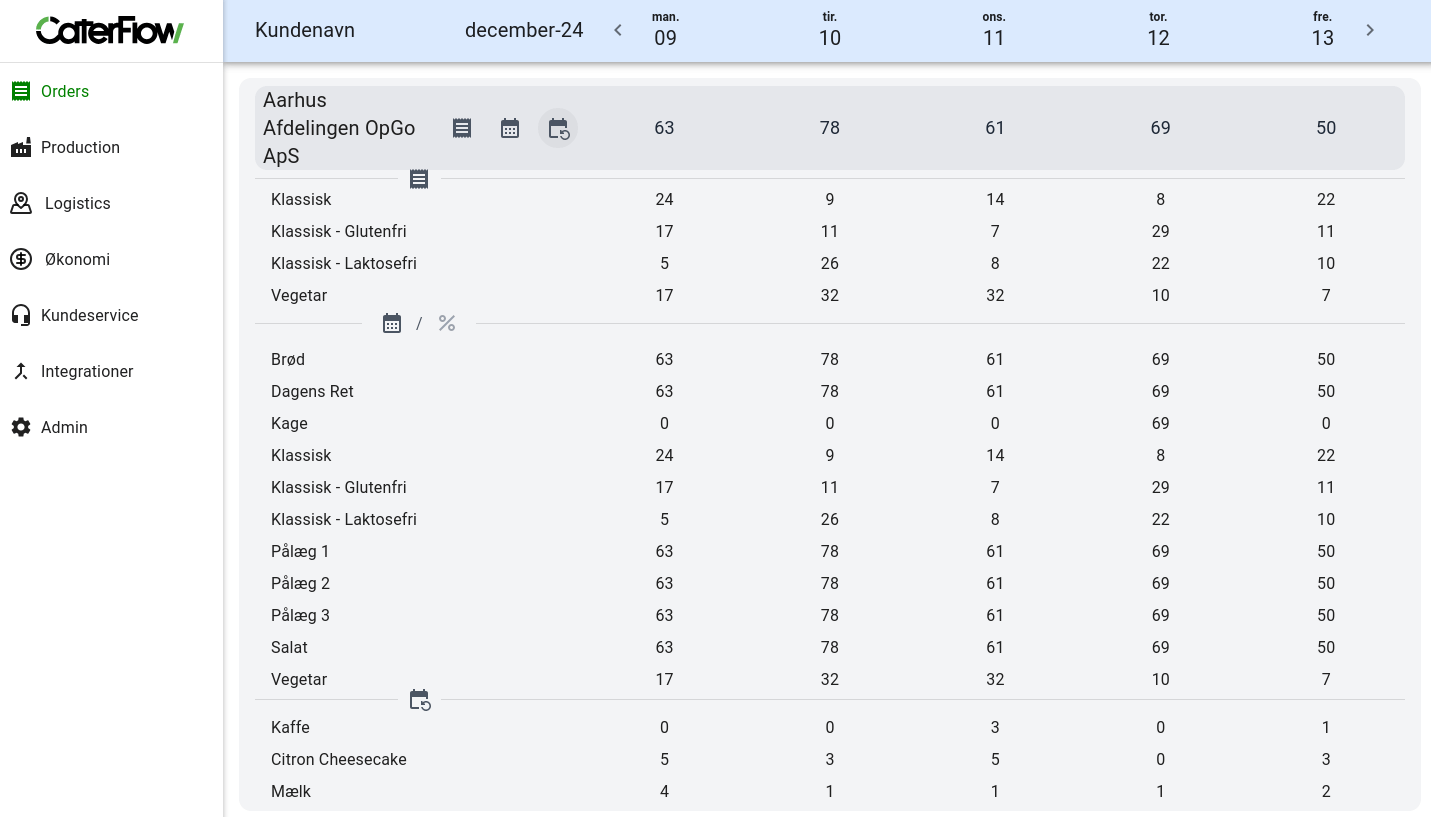Click the receipt icon above the Klassisk section
Image resolution: width=1431 pixels, height=817 pixels.
(419, 179)
